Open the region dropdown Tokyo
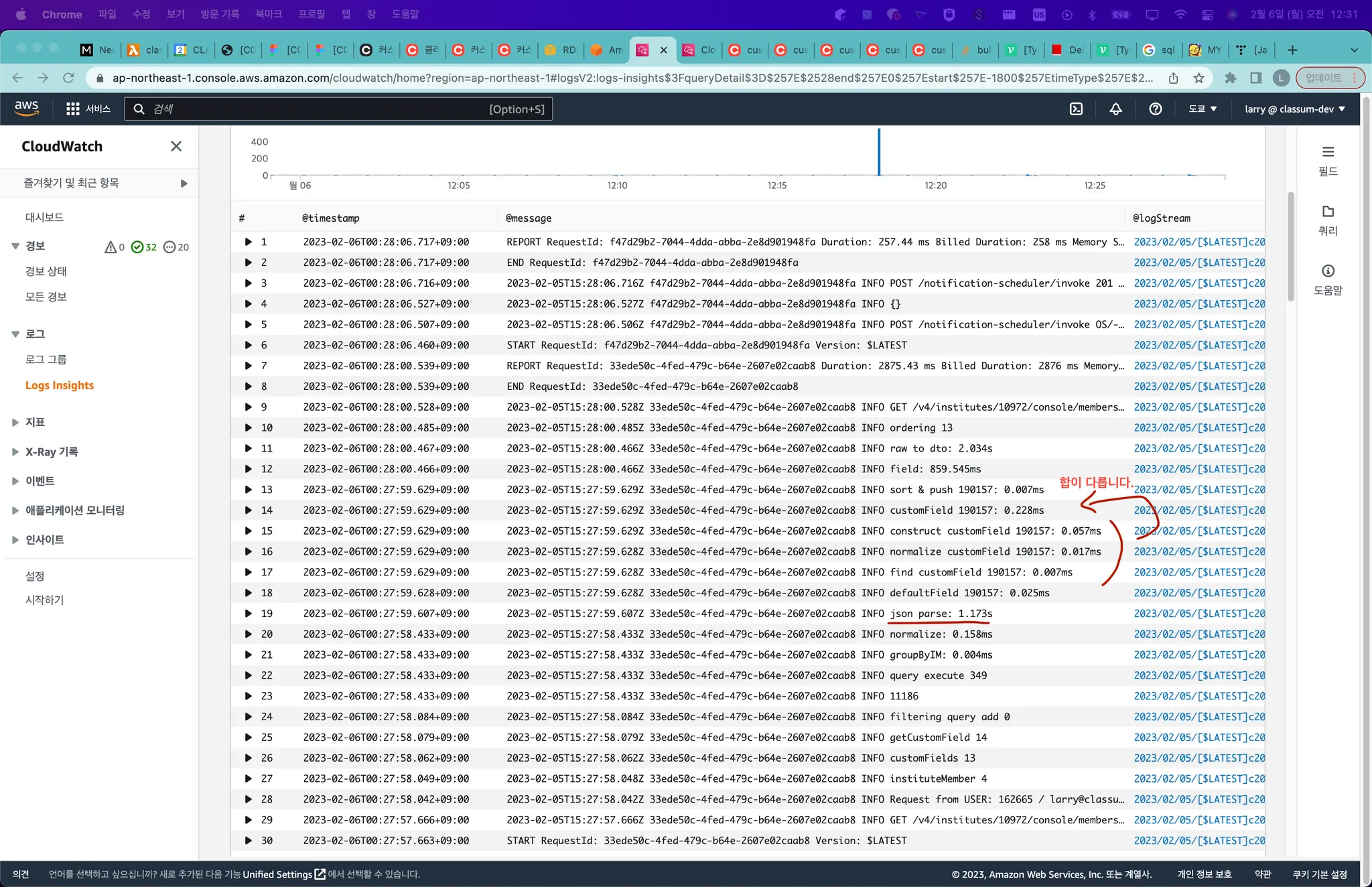This screenshot has height=887, width=1372. click(1203, 109)
